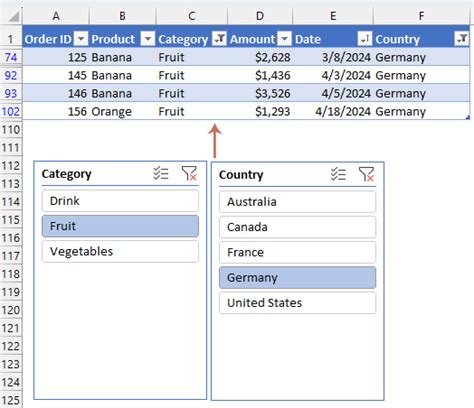
Task: Click the cell showing $3,526
Action: click(x=260, y=93)
